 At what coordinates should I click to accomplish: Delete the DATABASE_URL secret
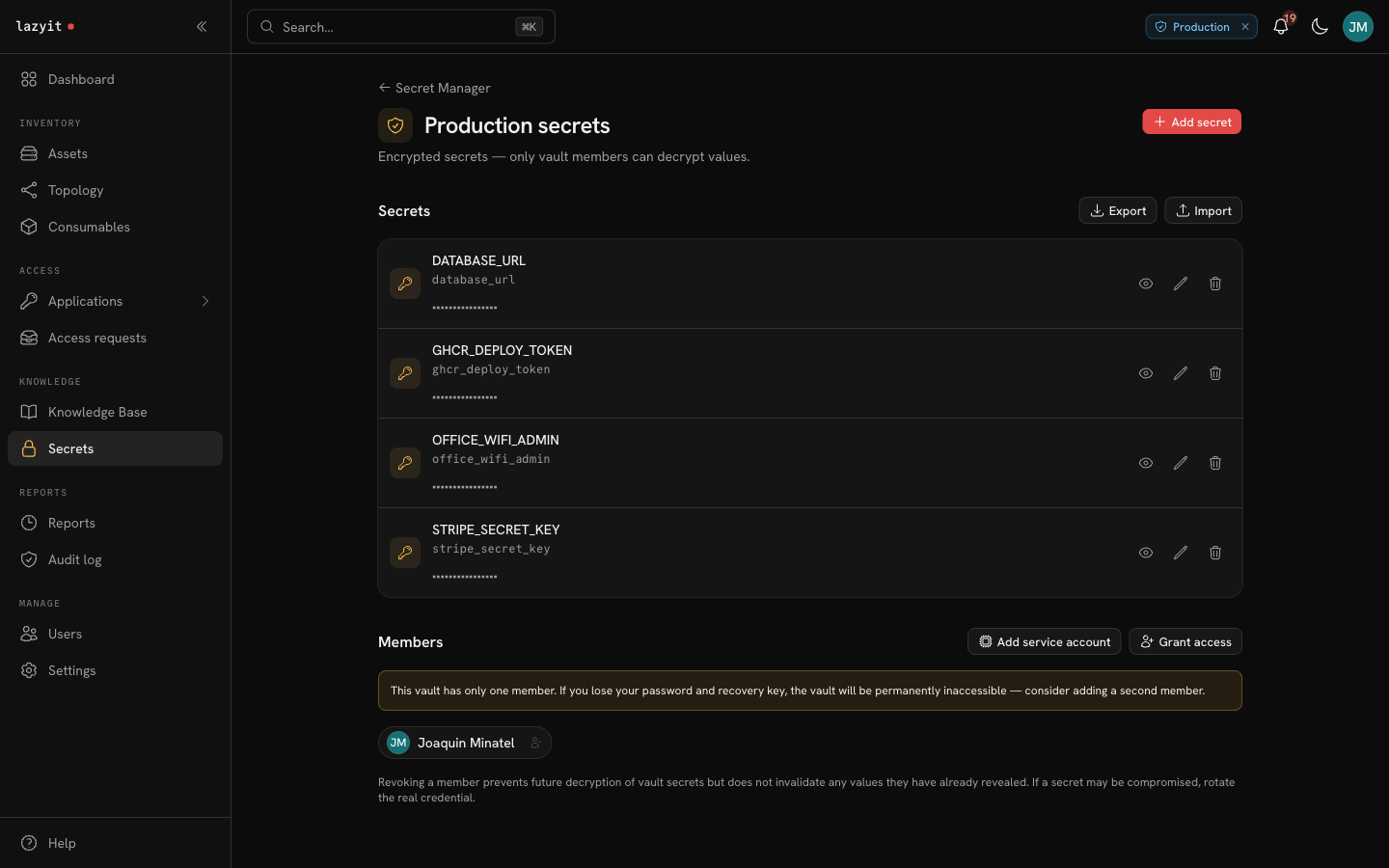coord(1215,284)
